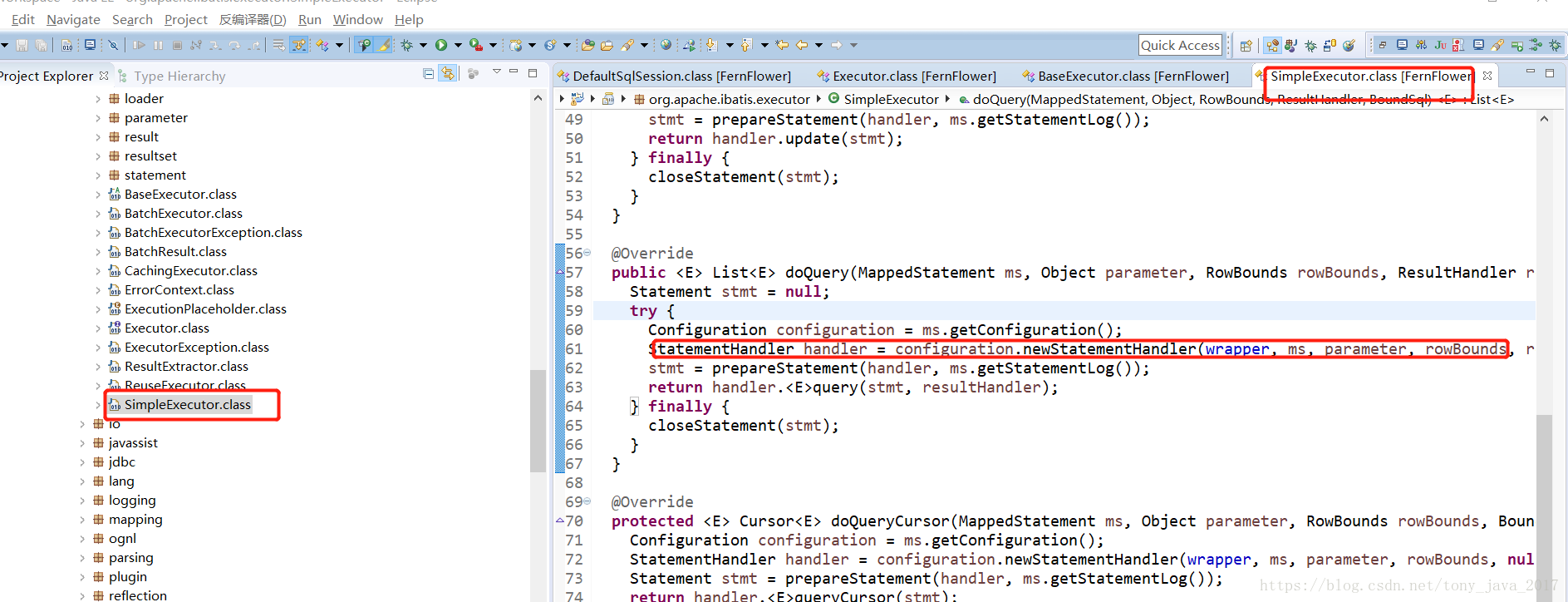
Task: Open the Search menu
Action: point(132,19)
